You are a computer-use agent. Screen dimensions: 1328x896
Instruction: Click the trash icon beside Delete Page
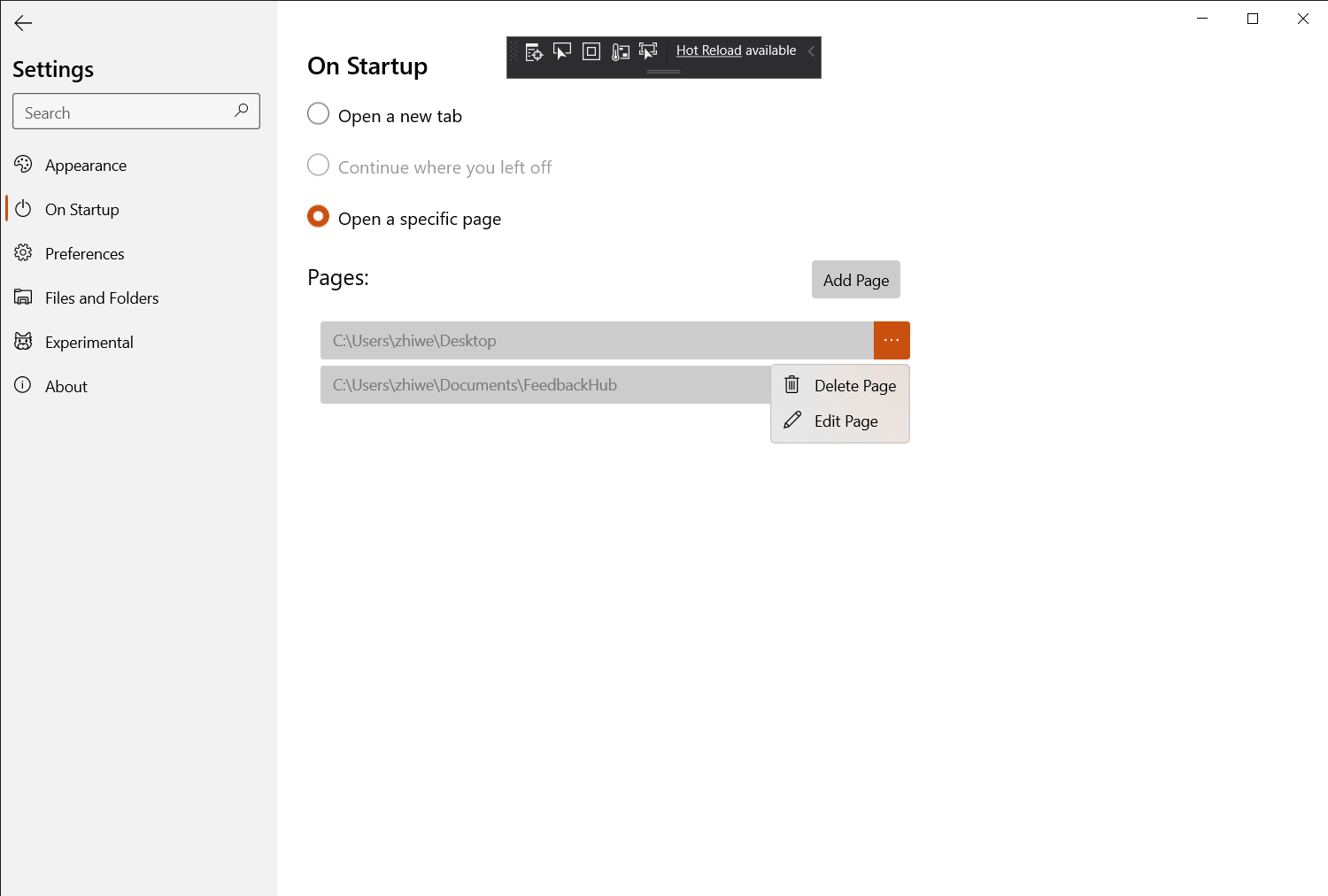click(792, 384)
